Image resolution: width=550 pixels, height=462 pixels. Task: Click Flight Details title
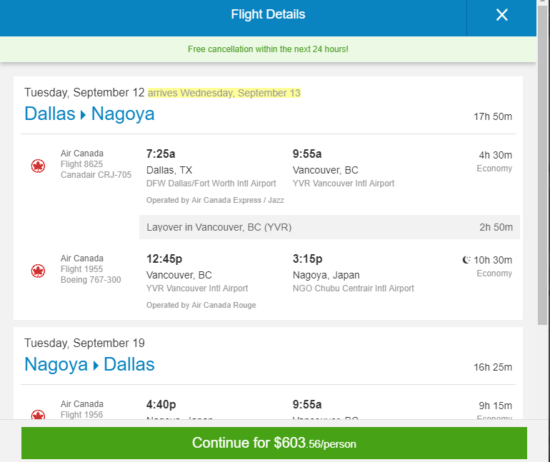tap(268, 14)
